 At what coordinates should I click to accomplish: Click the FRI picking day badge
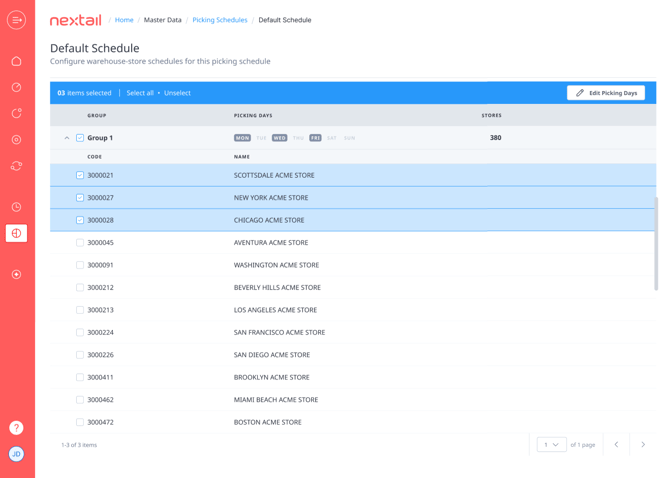coord(315,138)
